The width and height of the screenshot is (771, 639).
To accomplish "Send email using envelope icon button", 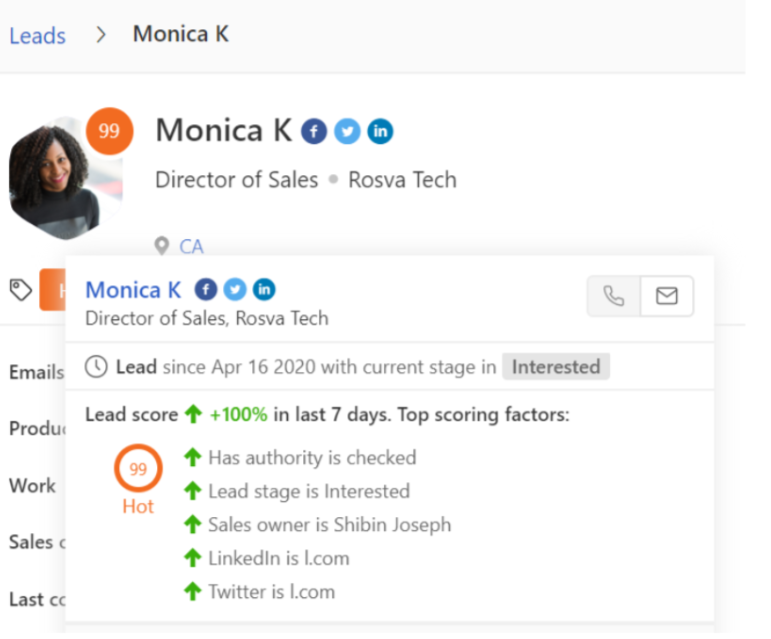I will point(667,296).
